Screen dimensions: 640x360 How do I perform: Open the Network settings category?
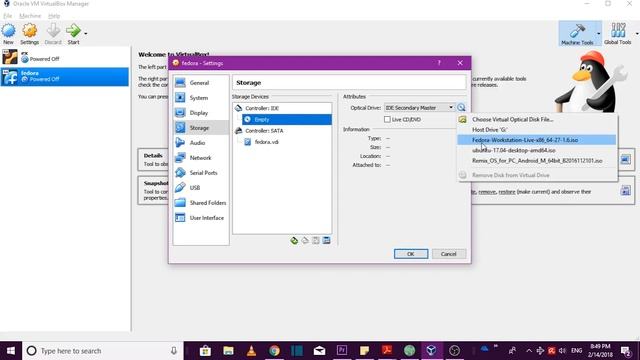pyautogui.click(x=200, y=158)
